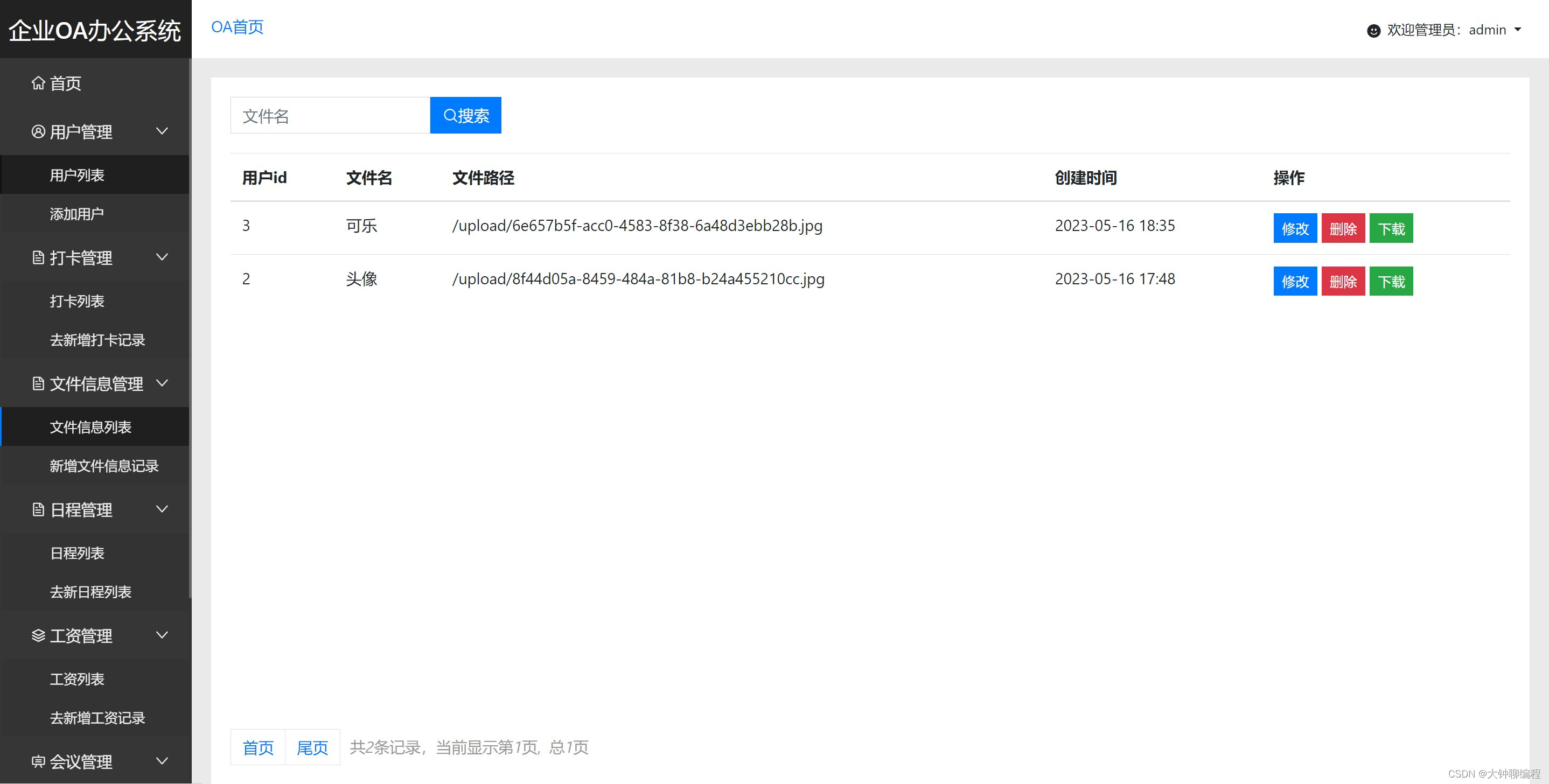Go to 尾页 in pagination
1549x784 pixels.
312,747
